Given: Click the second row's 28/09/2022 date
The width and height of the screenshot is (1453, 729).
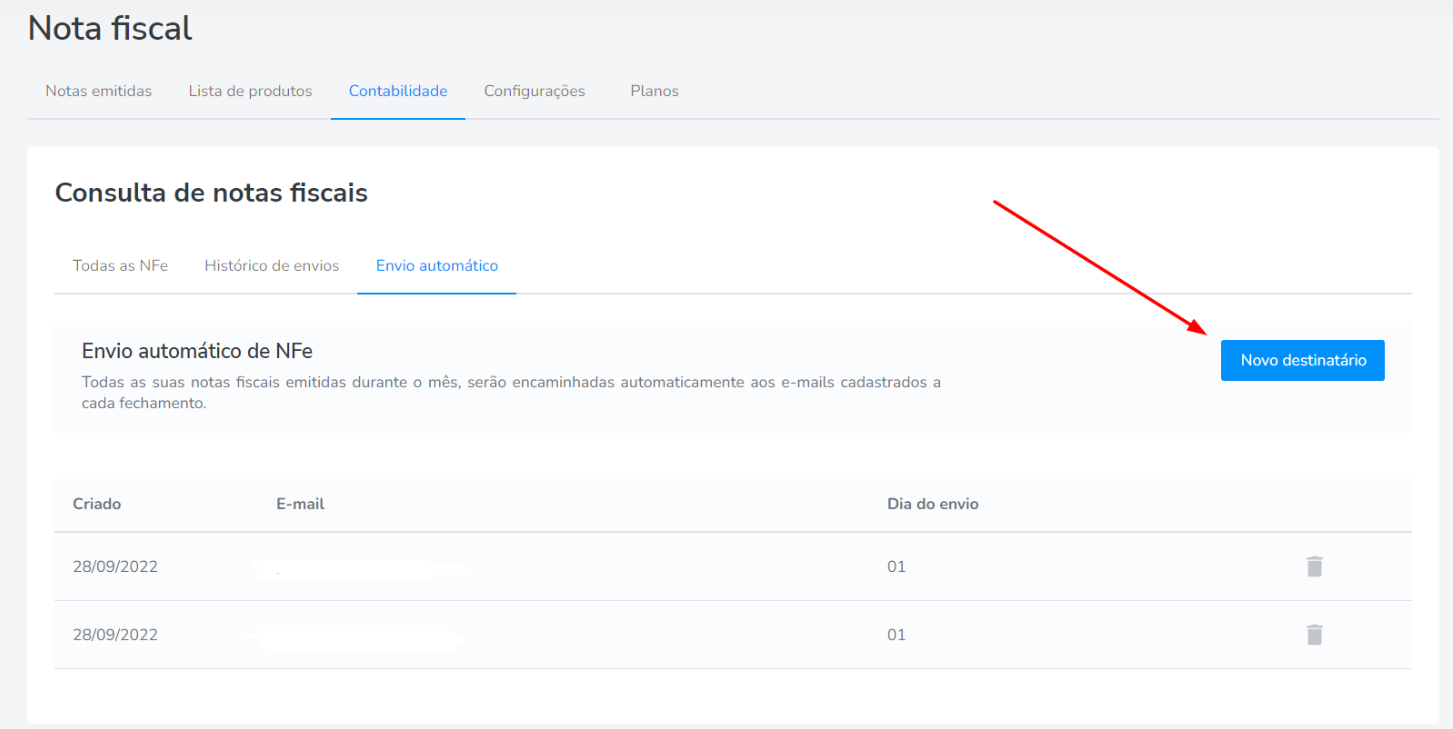Looking at the screenshot, I should 115,635.
